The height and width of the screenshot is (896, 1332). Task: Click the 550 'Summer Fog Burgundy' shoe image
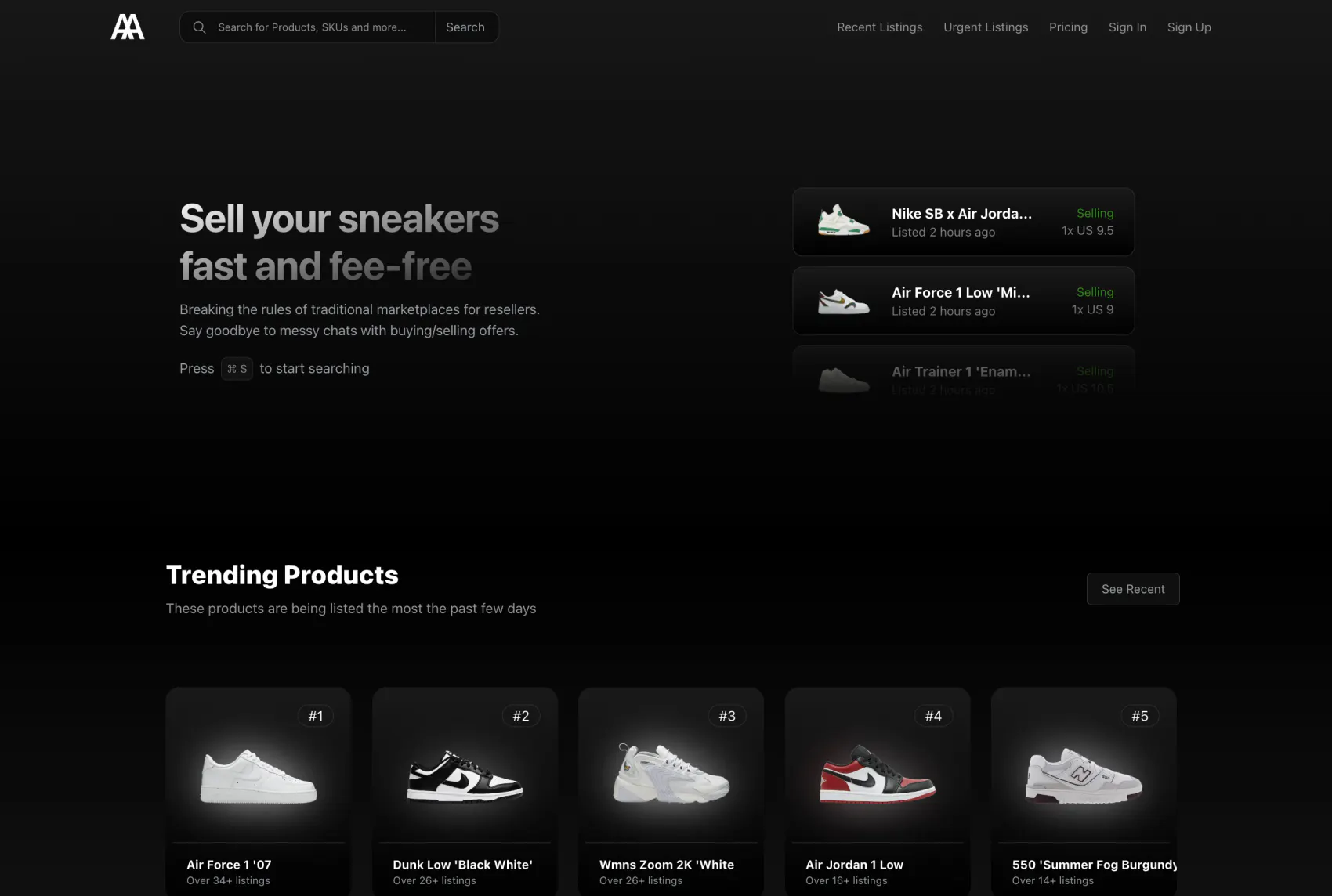(1084, 775)
